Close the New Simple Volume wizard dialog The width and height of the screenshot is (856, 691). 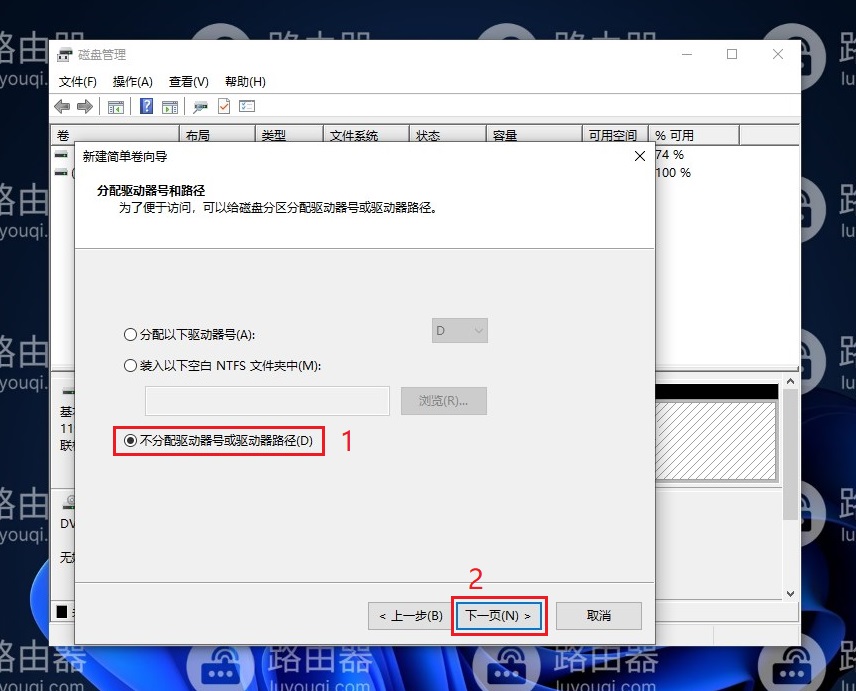tap(640, 156)
